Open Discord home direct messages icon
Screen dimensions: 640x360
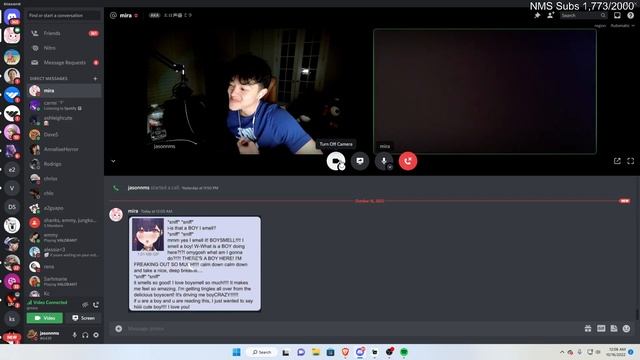click(12, 17)
